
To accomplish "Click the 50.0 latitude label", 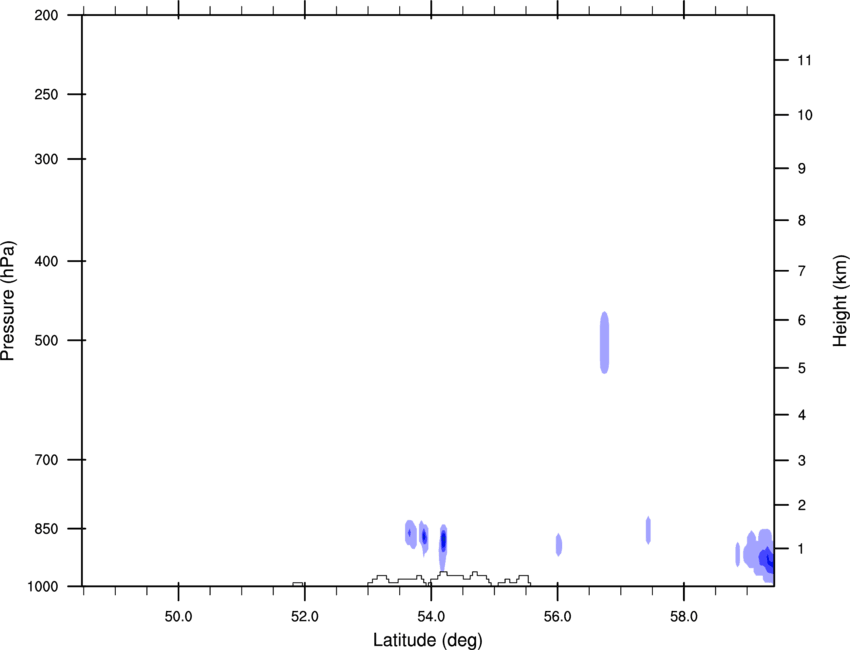I will coord(178,617).
